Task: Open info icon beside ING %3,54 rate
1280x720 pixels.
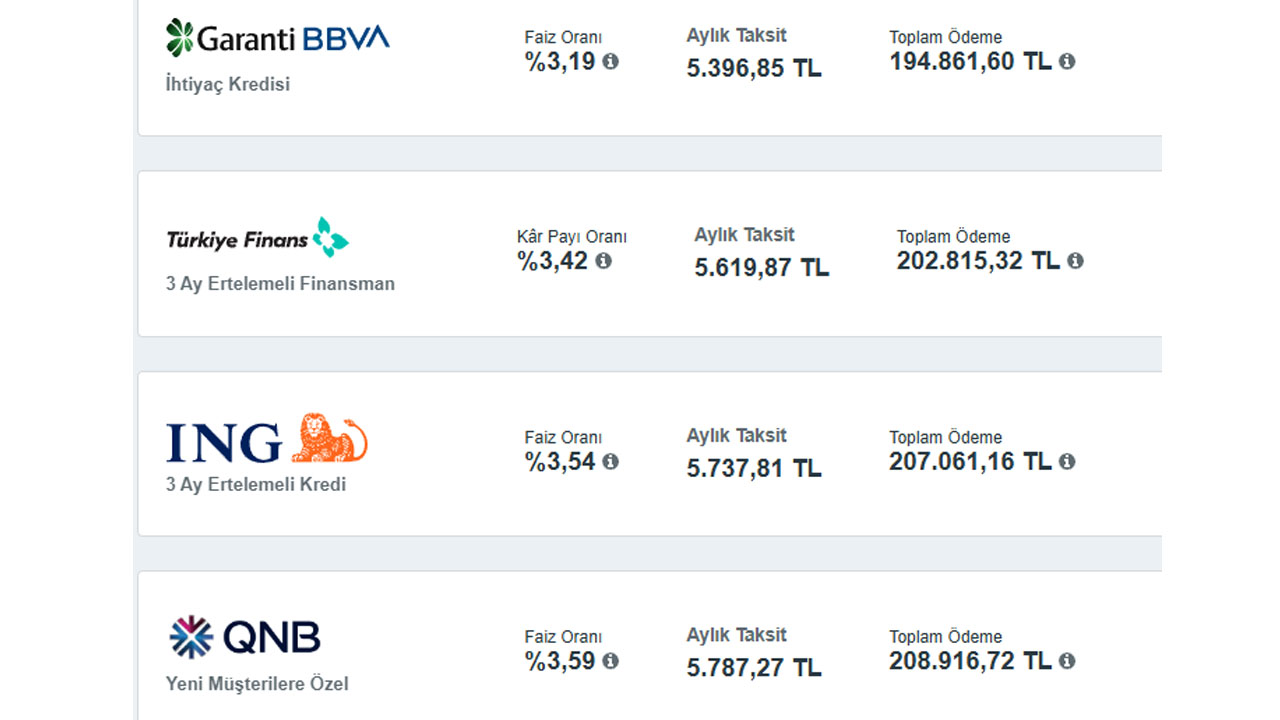Action: pyautogui.click(x=610, y=462)
